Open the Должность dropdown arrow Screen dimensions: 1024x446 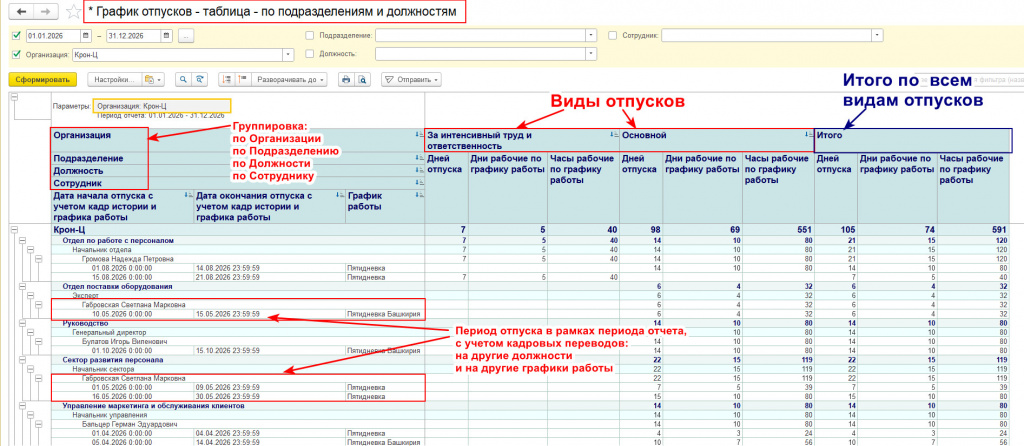(592, 54)
